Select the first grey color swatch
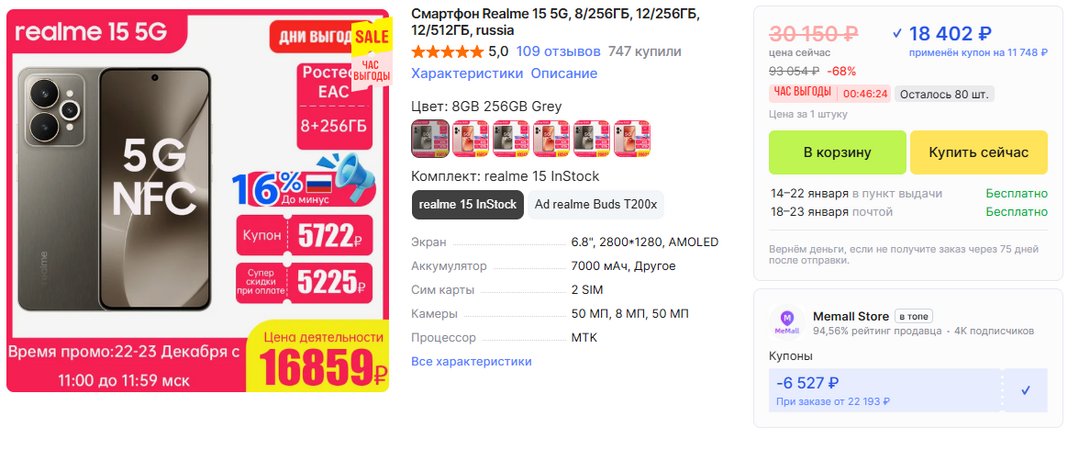Screen dimensions: 1090x450 430,138
